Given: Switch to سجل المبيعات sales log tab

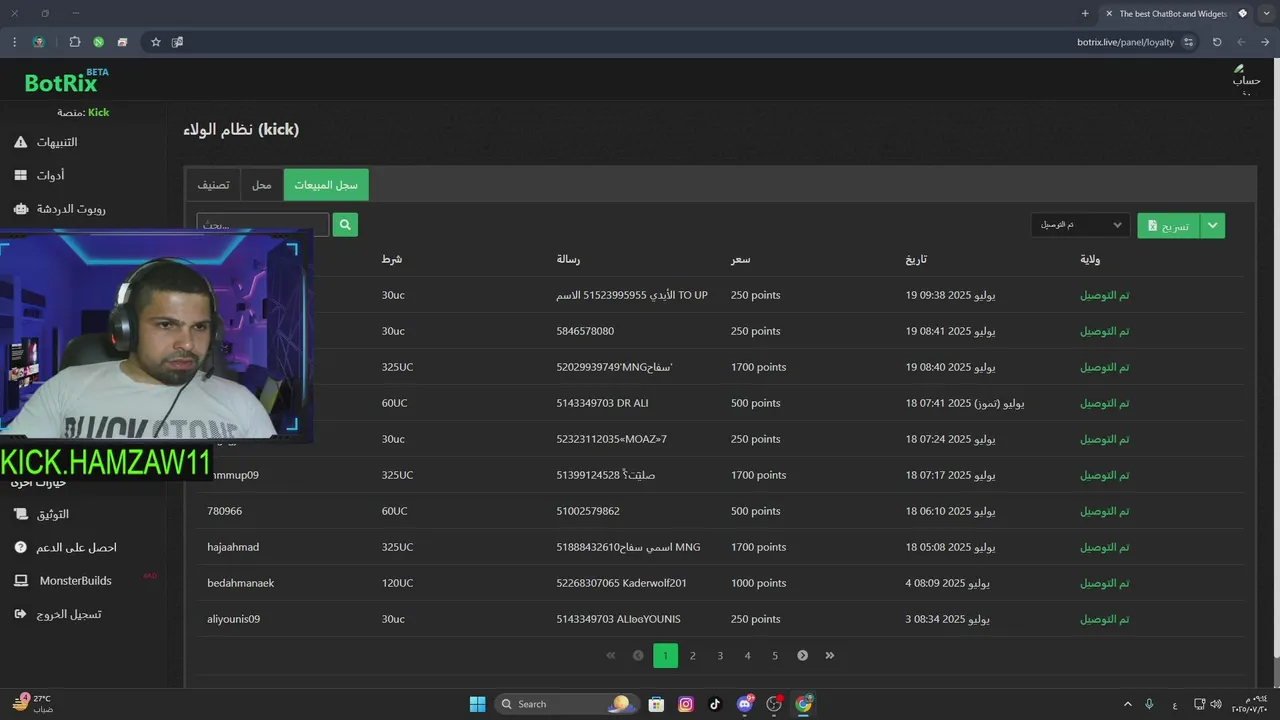Looking at the screenshot, I should coord(326,185).
